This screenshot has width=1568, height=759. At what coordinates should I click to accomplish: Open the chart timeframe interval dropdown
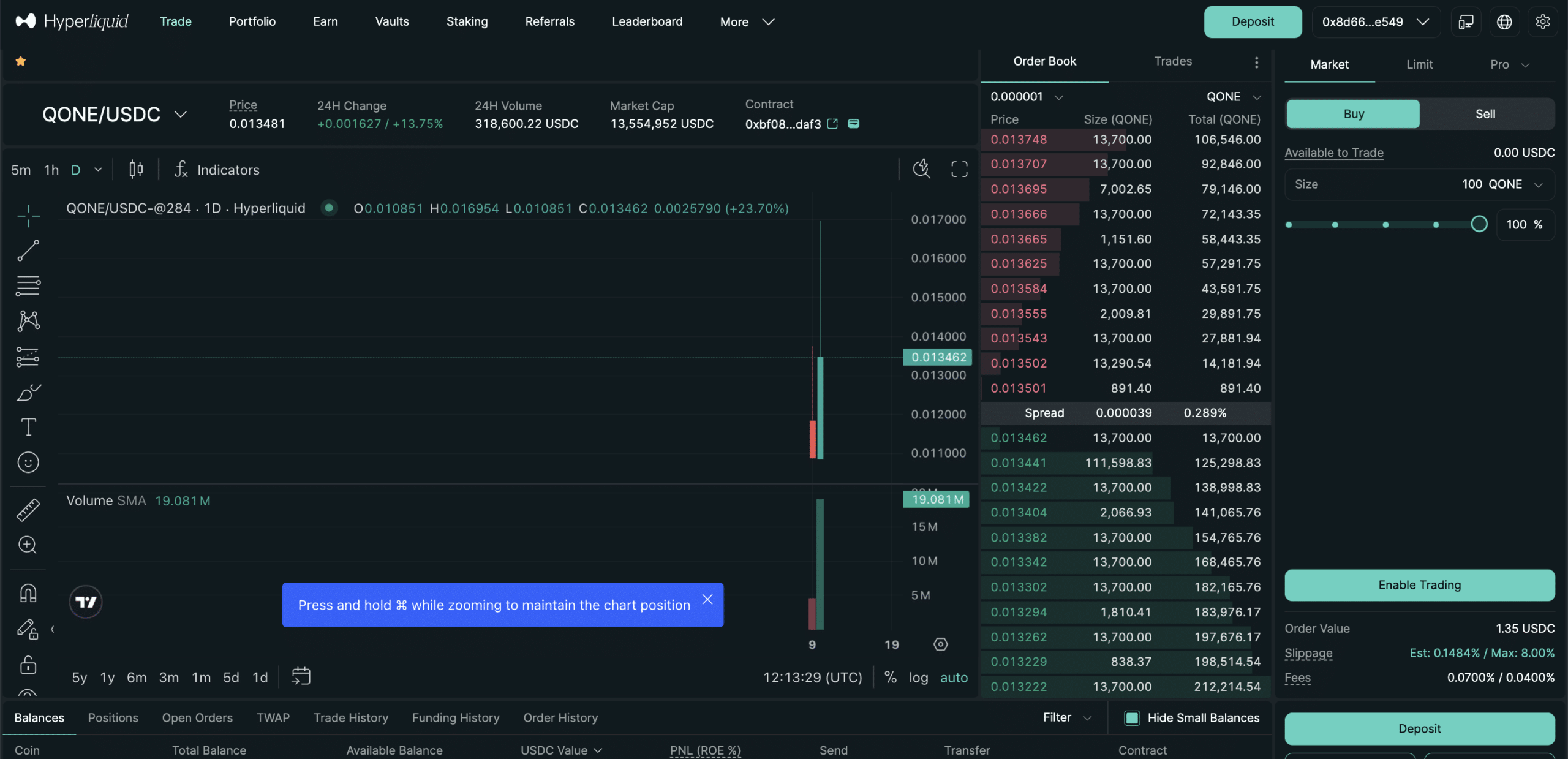tap(98, 170)
